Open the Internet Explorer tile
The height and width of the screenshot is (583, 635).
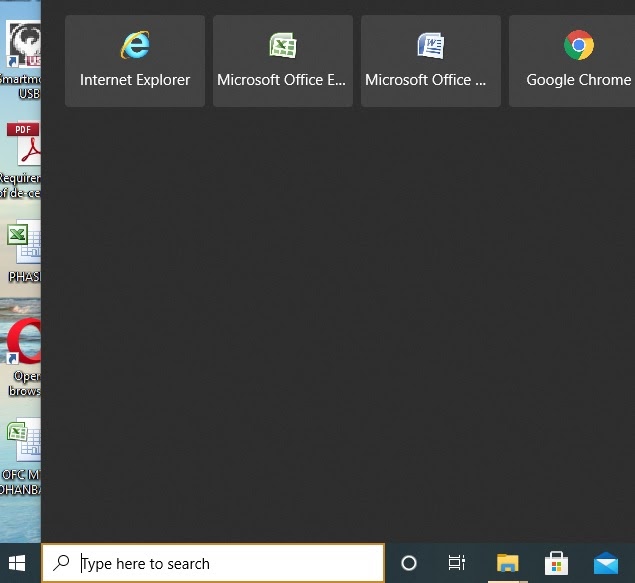click(135, 61)
